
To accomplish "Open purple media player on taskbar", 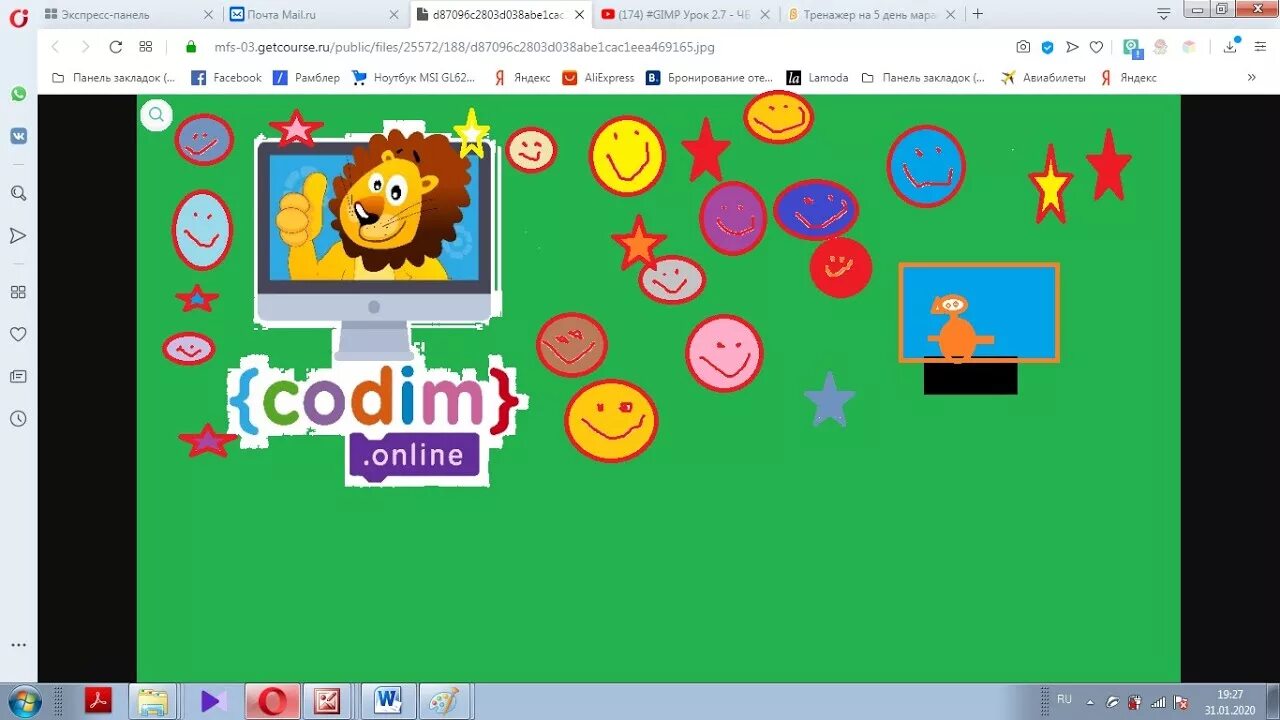I will point(212,701).
